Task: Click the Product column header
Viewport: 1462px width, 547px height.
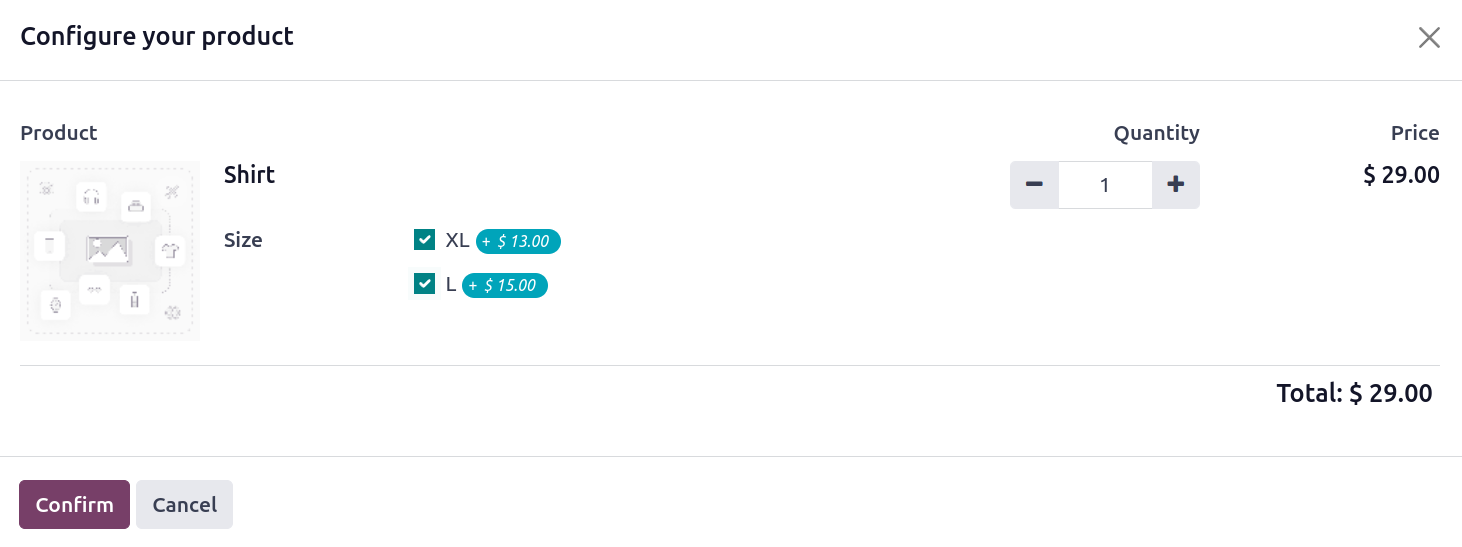Action: (x=59, y=133)
